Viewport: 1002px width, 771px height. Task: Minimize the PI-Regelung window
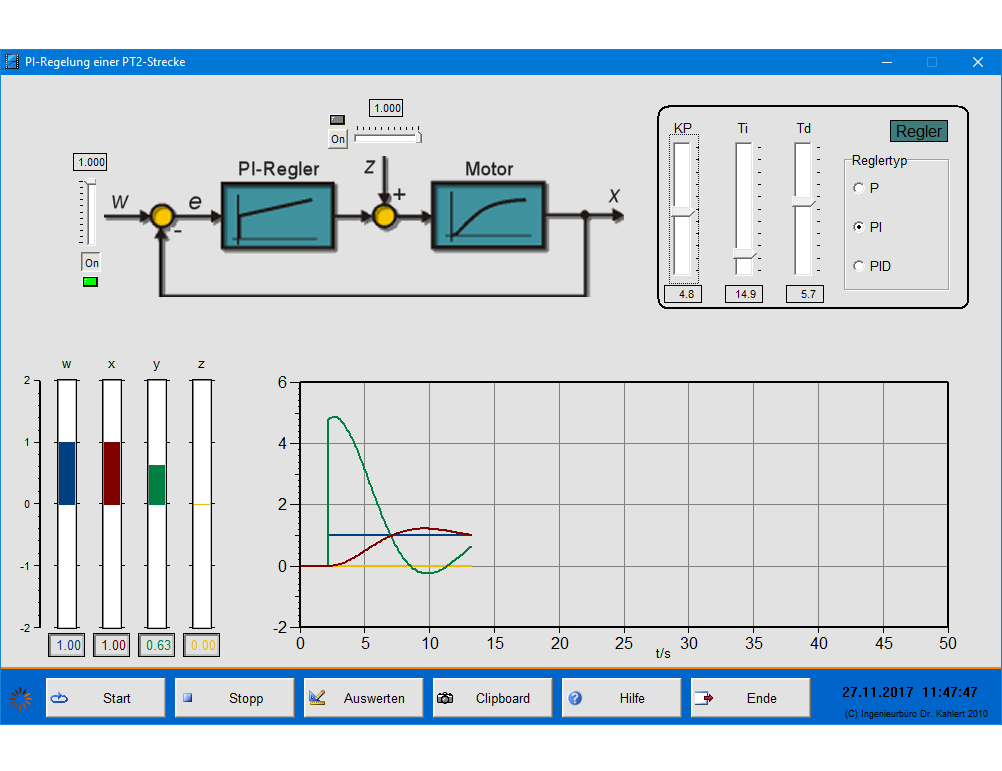pyautogui.click(x=887, y=62)
